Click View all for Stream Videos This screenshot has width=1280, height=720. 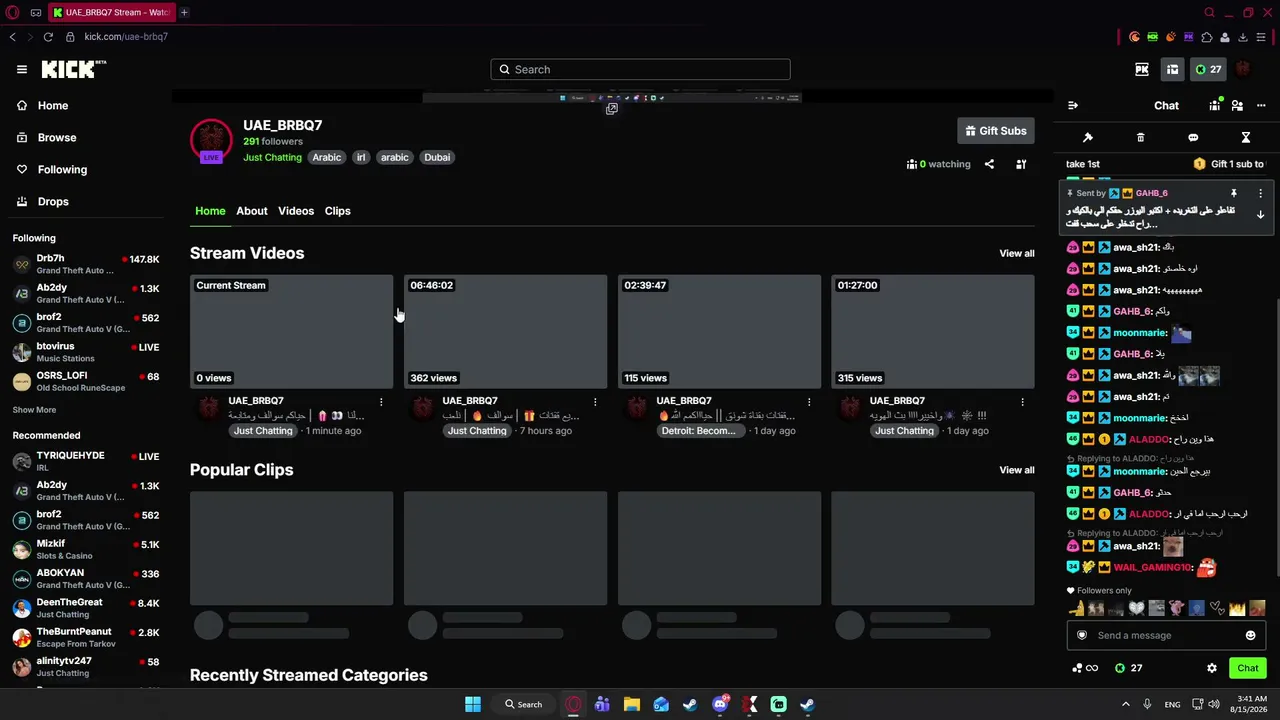1017,253
